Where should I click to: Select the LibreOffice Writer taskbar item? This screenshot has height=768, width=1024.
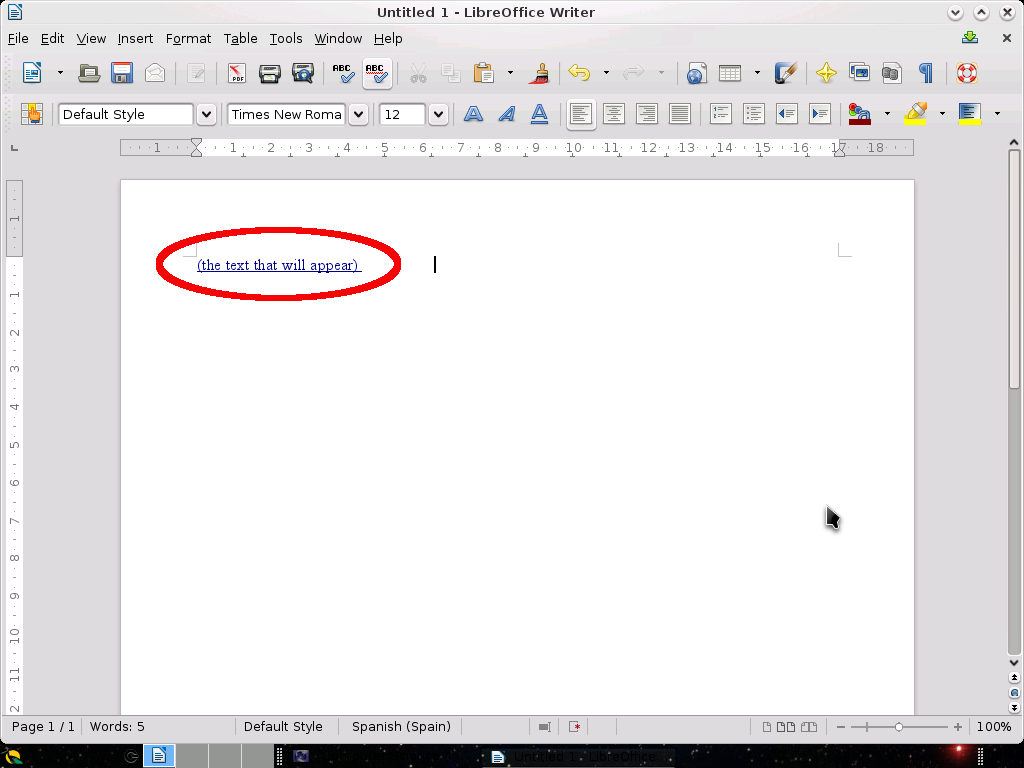[158, 755]
